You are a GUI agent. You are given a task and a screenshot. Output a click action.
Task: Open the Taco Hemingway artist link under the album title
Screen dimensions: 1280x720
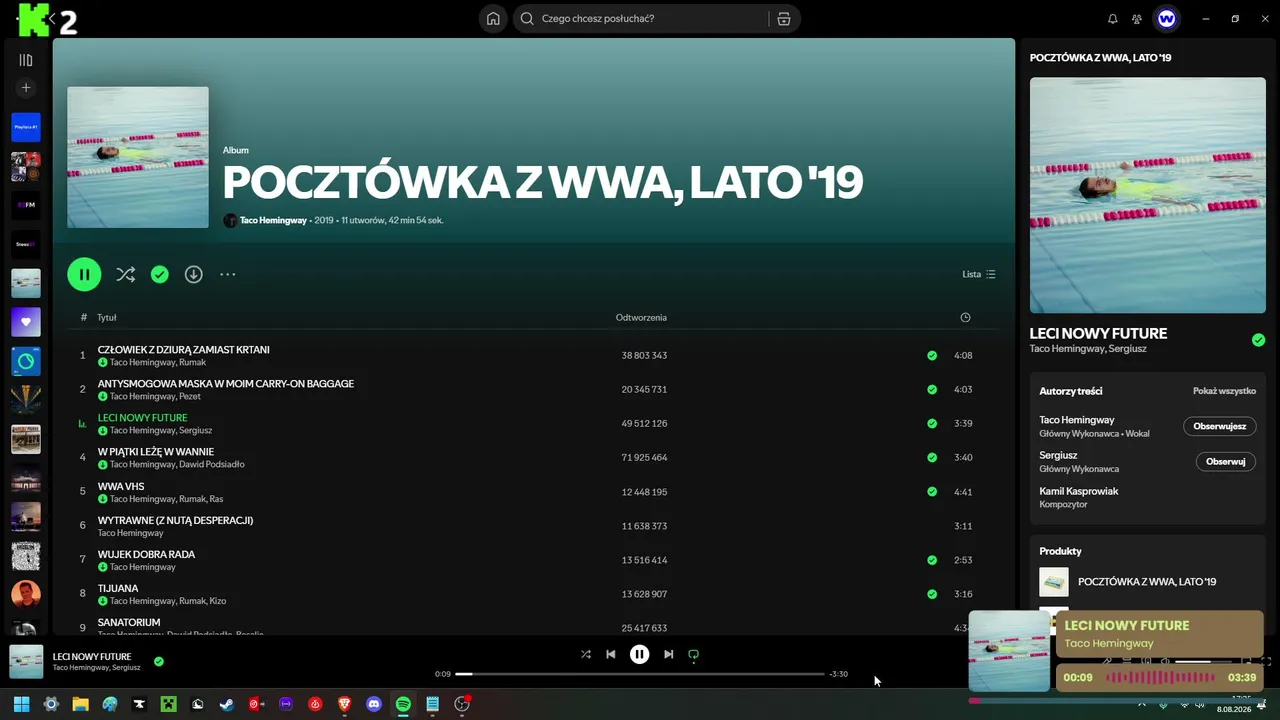[x=273, y=220]
